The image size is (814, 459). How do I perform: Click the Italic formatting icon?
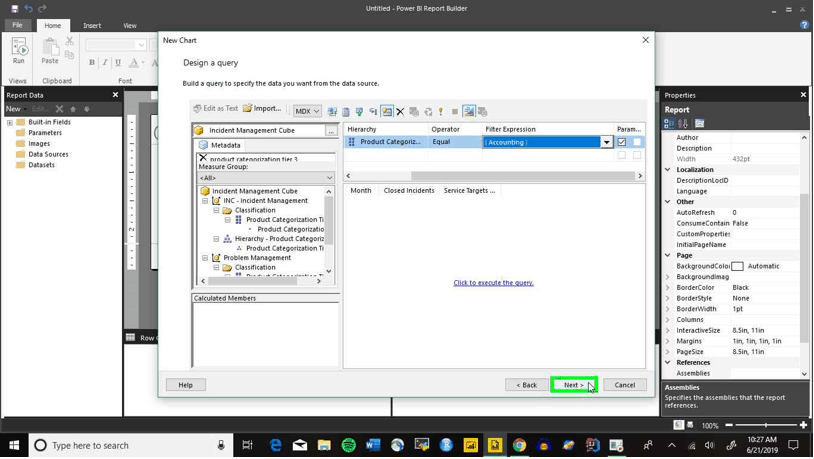[x=105, y=63]
